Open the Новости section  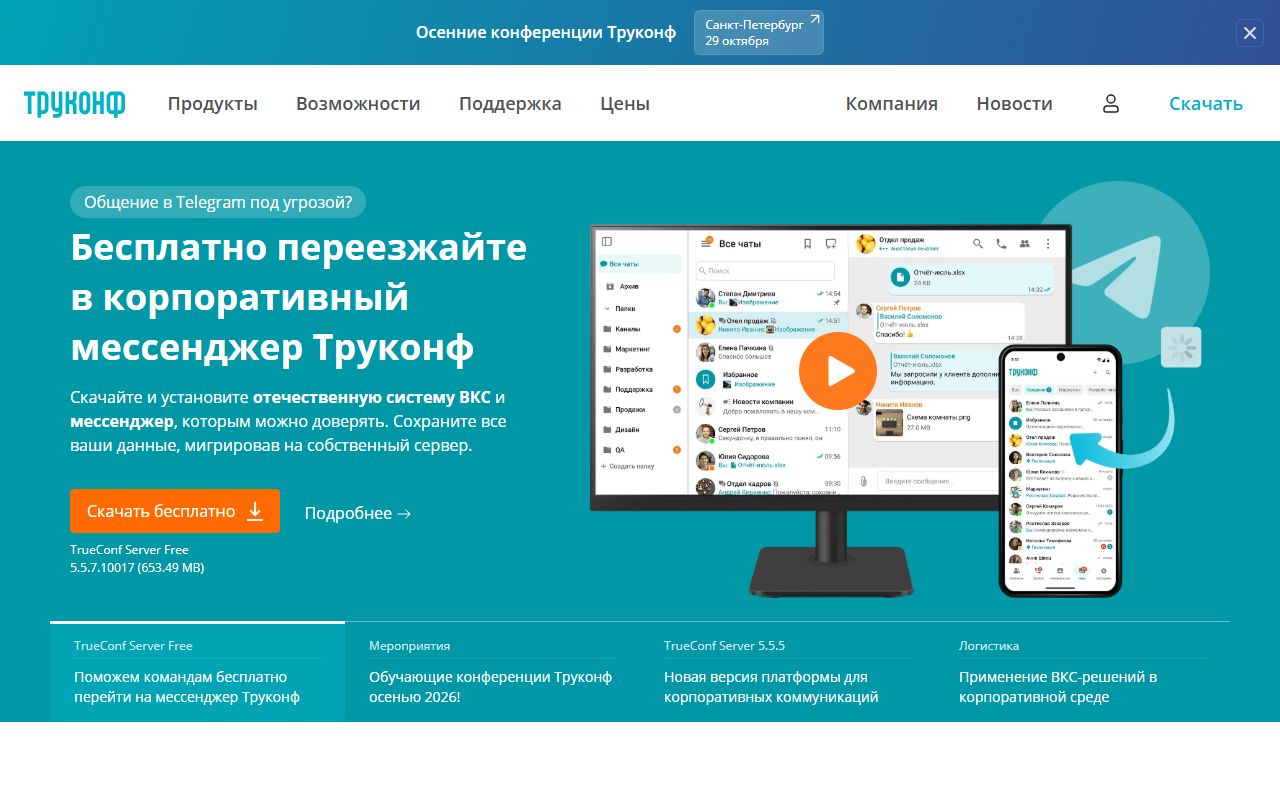pos(1015,104)
